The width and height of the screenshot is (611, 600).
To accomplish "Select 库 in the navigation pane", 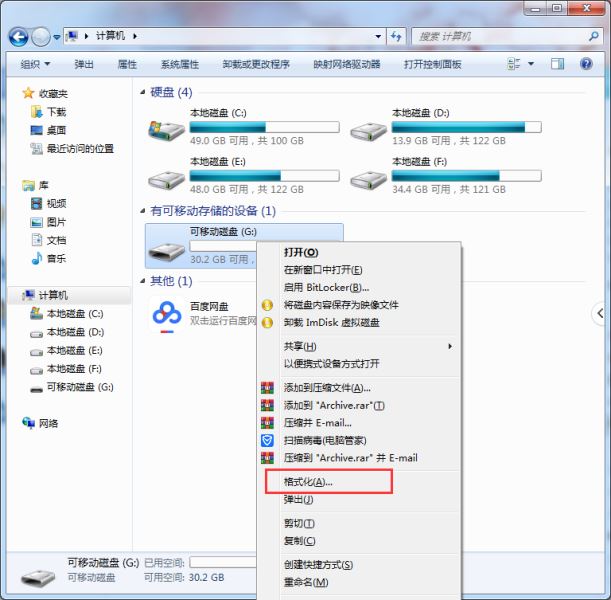I will point(35,185).
